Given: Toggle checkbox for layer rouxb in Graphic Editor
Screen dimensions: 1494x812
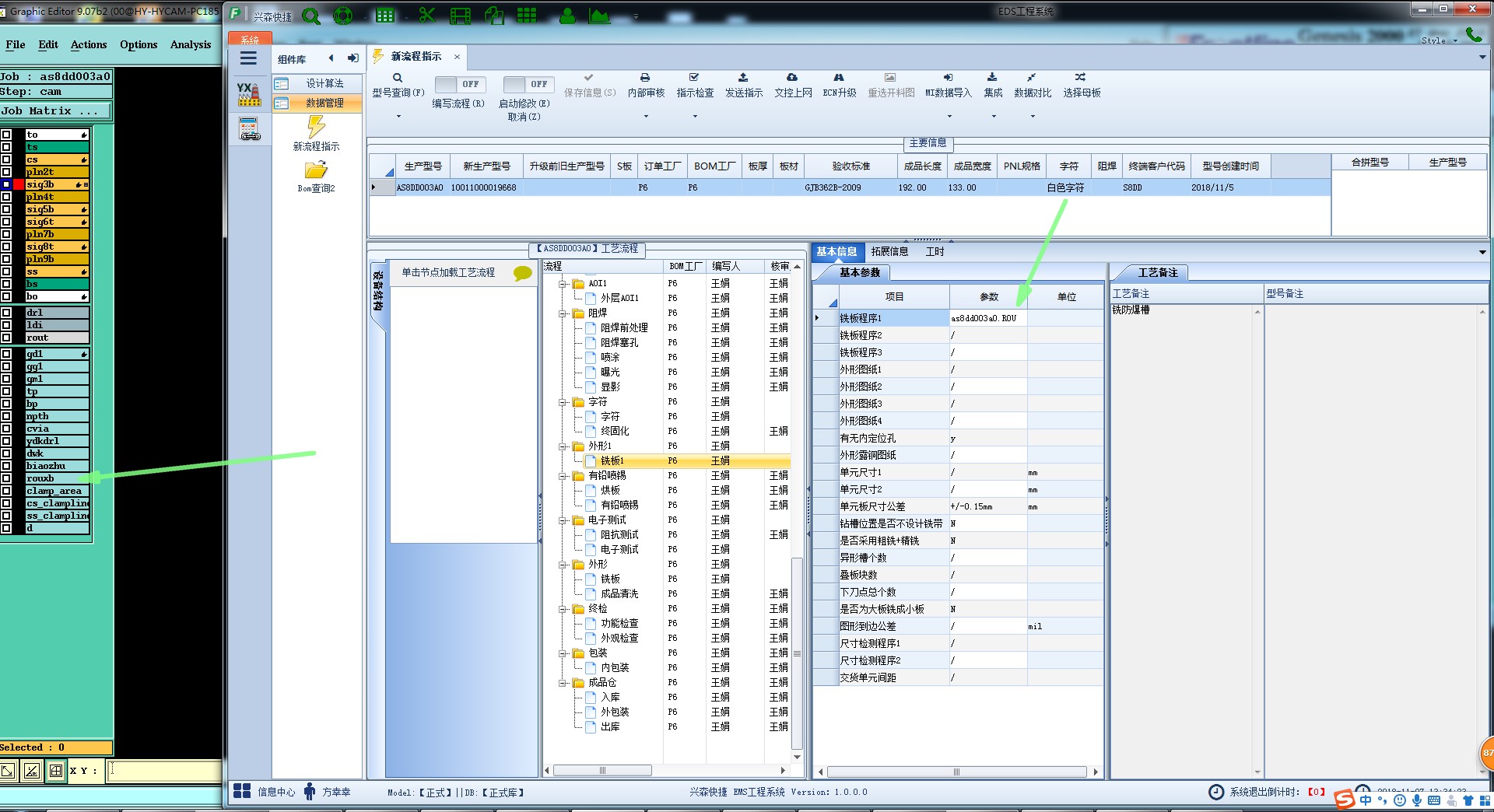Looking at the screenshot, I should click(6, 478).
